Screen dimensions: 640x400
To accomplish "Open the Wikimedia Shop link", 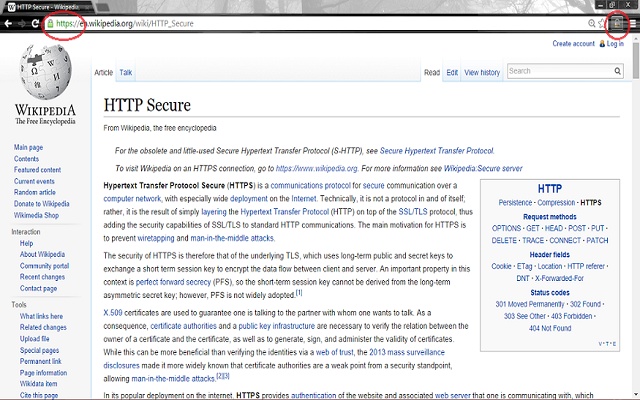I will click(x=36, y=215).
